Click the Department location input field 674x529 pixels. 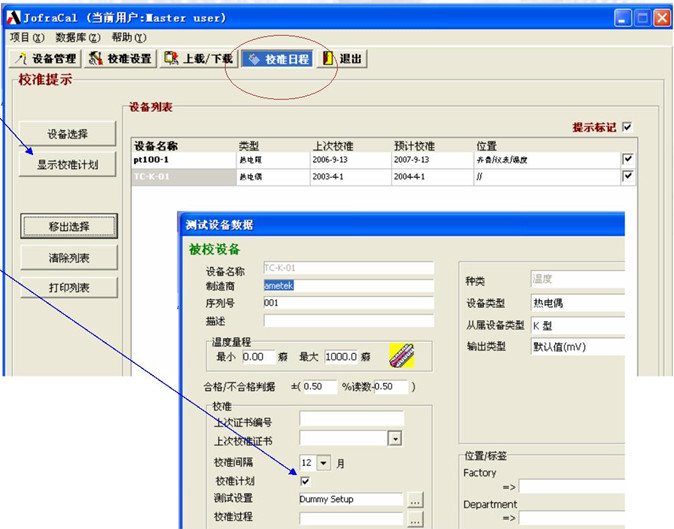point(572,518)
